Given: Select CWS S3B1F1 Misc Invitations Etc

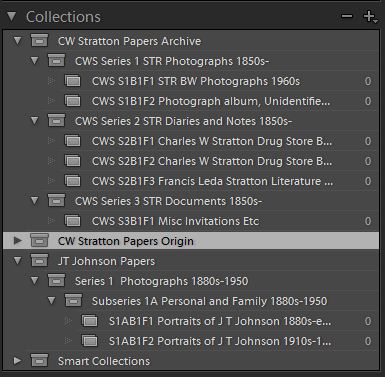Looking at the screenshot, I should (175, 221).
